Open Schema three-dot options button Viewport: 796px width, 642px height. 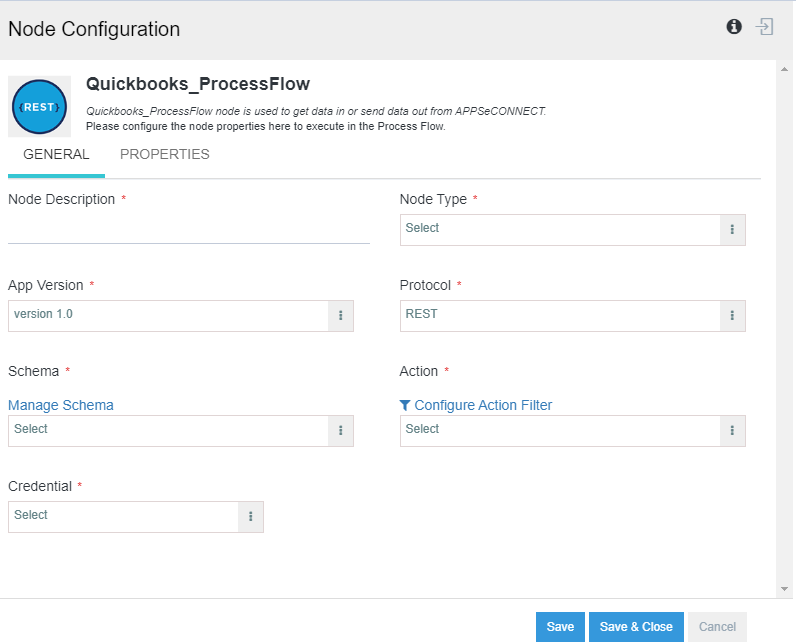pos(341,431)
